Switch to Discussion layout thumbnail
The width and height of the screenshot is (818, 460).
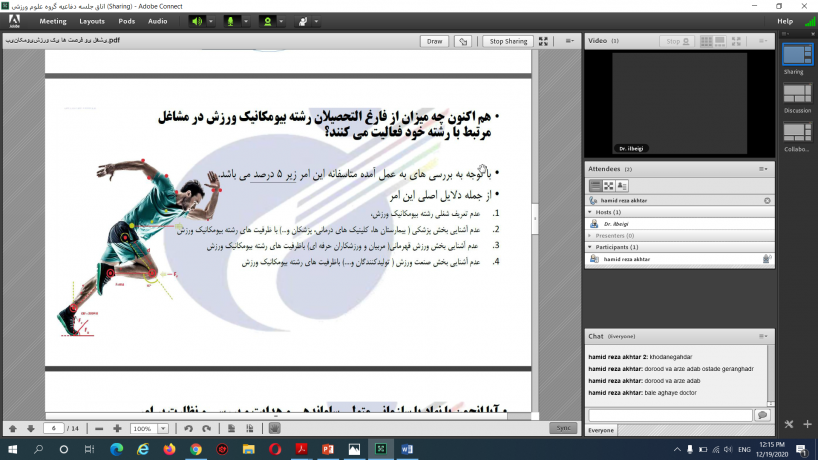point(797,94)
